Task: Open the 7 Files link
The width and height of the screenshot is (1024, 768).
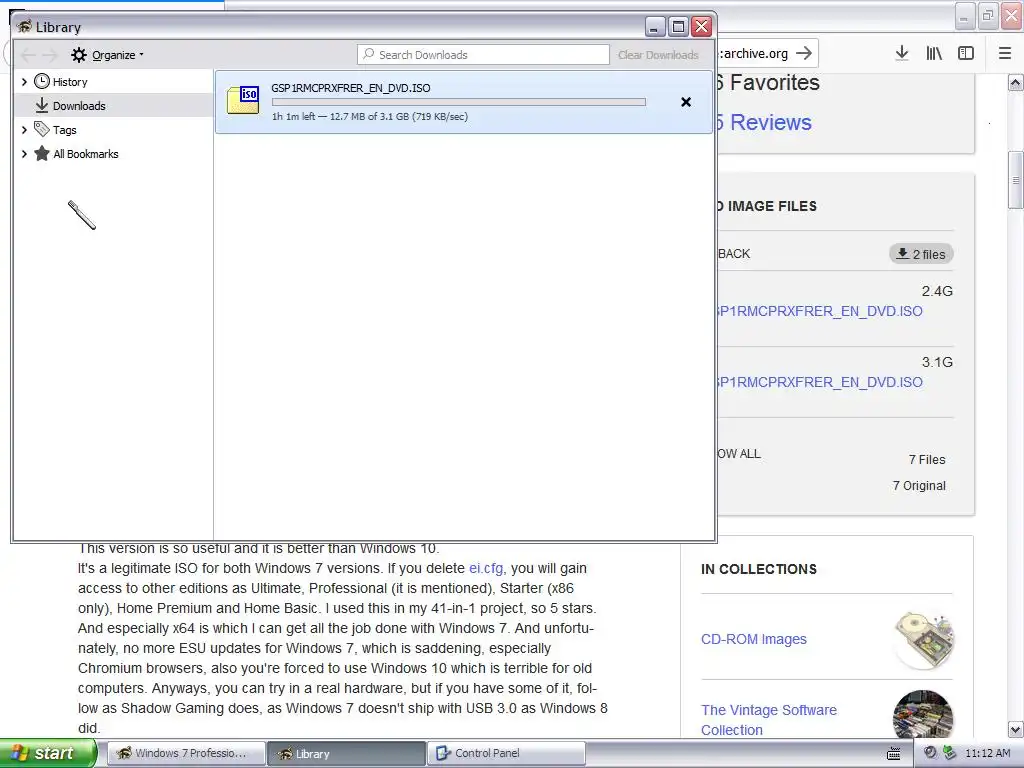Action: 927,460
